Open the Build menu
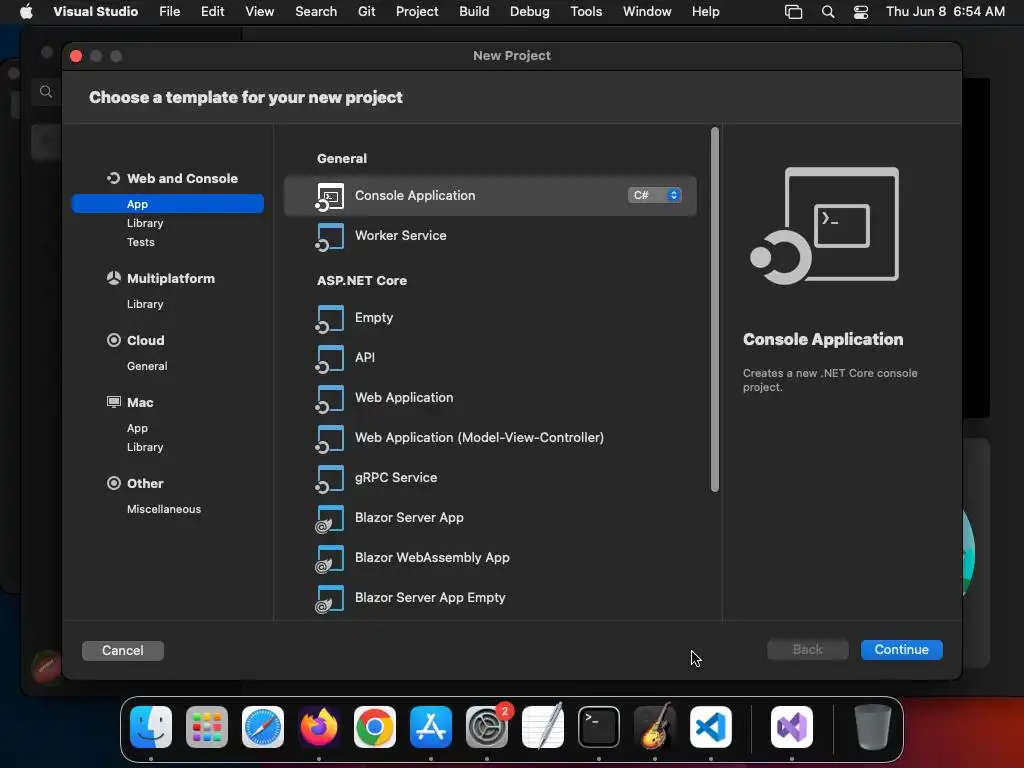 [474, 12]
